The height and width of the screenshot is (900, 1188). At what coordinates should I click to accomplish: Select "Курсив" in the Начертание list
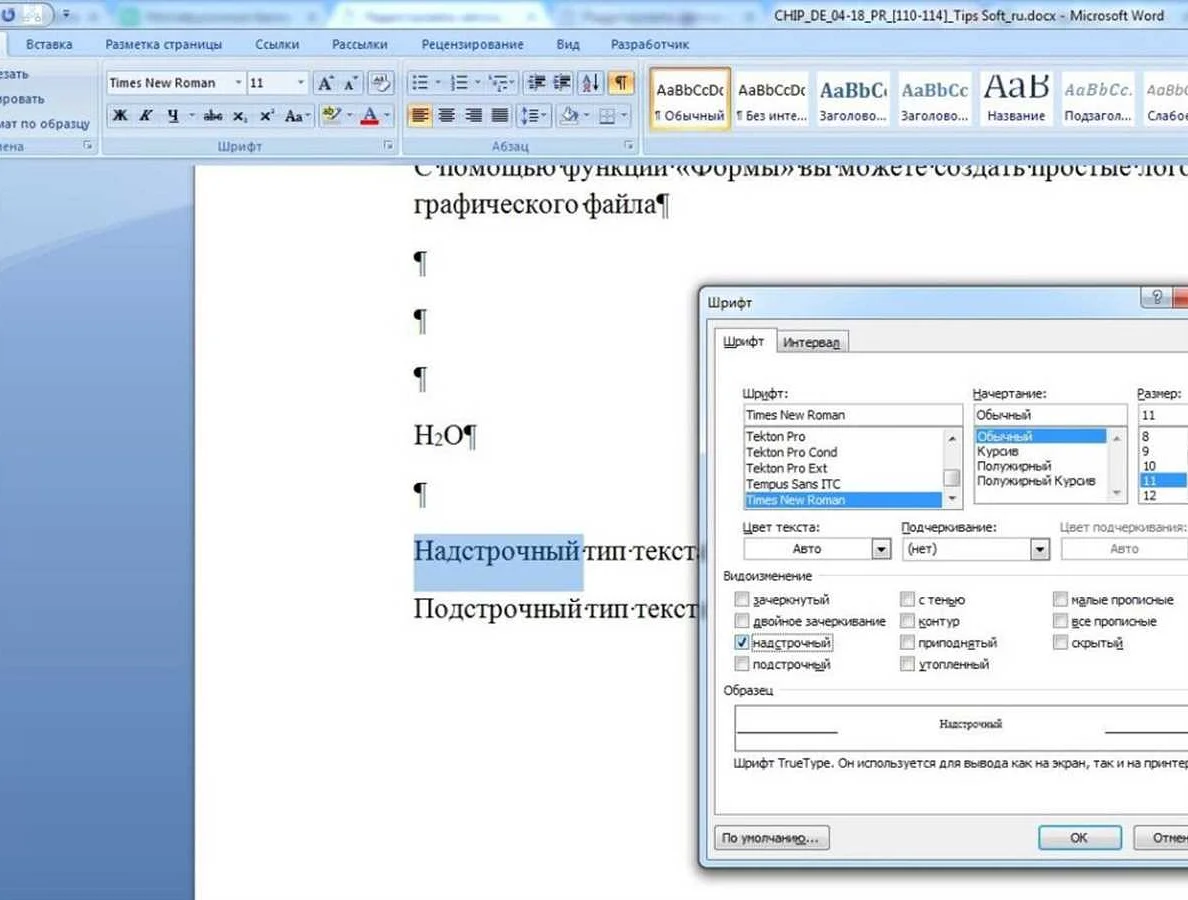click(997, 451)
